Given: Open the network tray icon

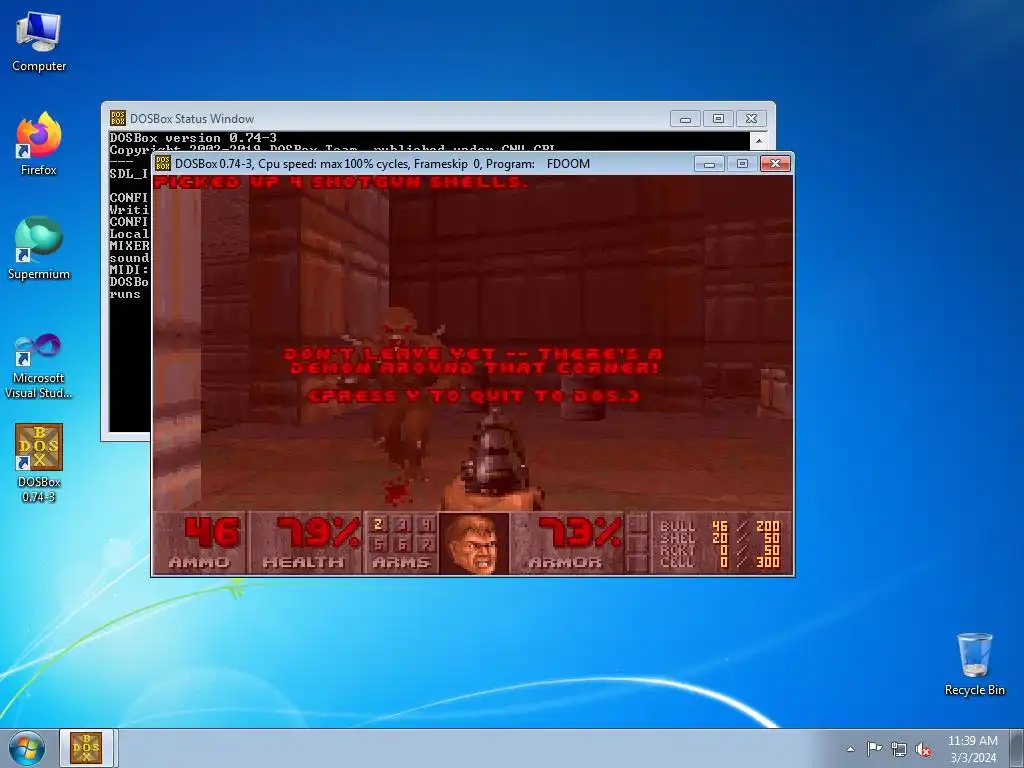Looking at the screenshot, I should 899,749.
